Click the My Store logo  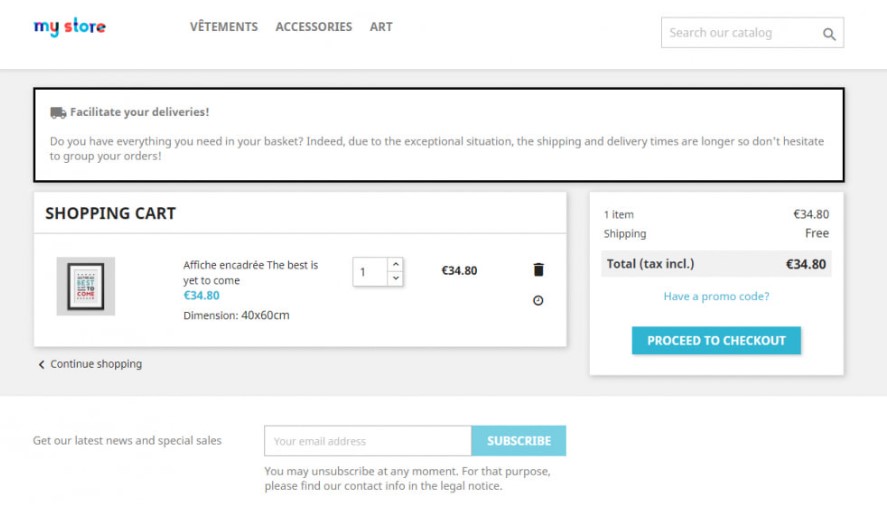pos(69,27)
